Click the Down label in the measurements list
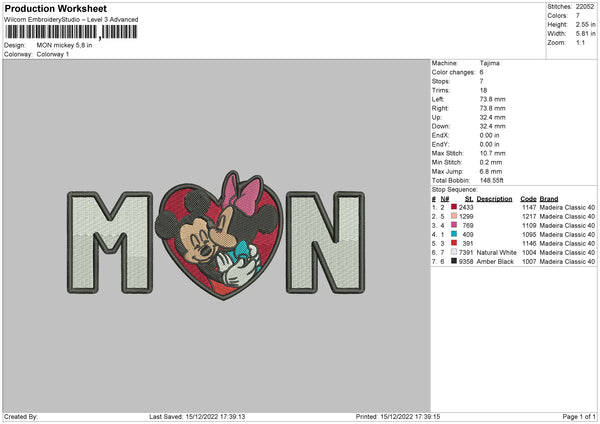The image size is (600, 424). pyautogui.click(x=440, y=126)
